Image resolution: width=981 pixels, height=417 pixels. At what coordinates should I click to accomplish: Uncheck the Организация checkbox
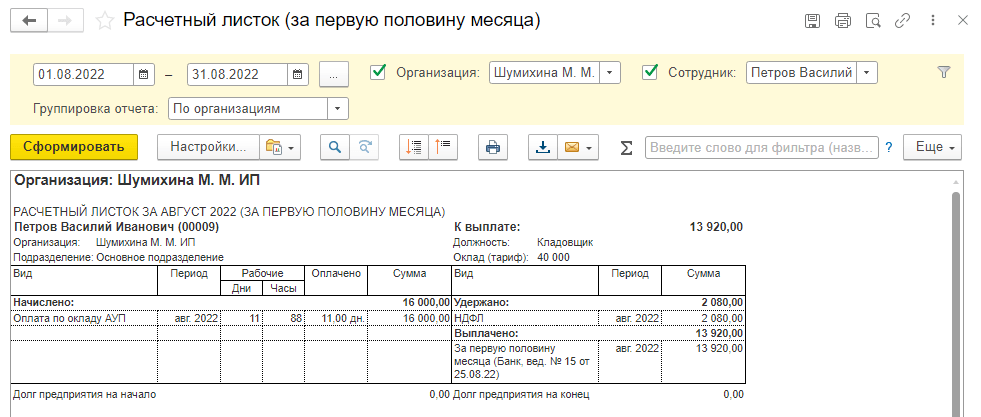(x=378, y=72)
